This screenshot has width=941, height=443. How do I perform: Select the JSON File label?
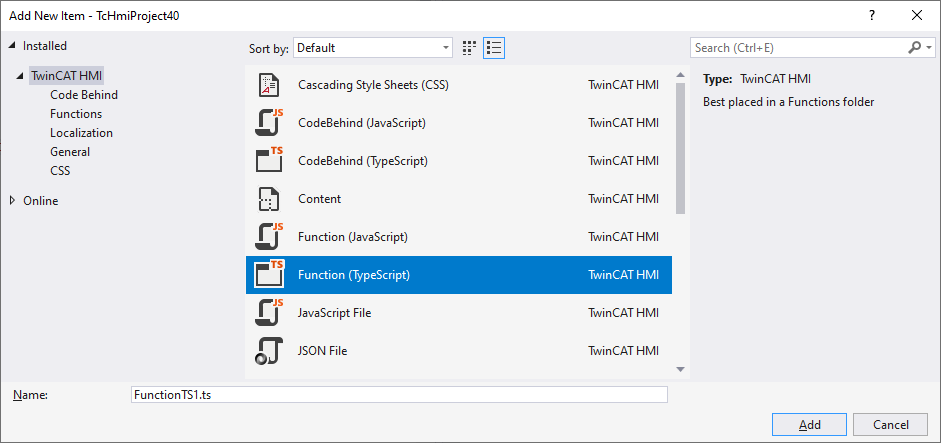(x=322, y=351)
